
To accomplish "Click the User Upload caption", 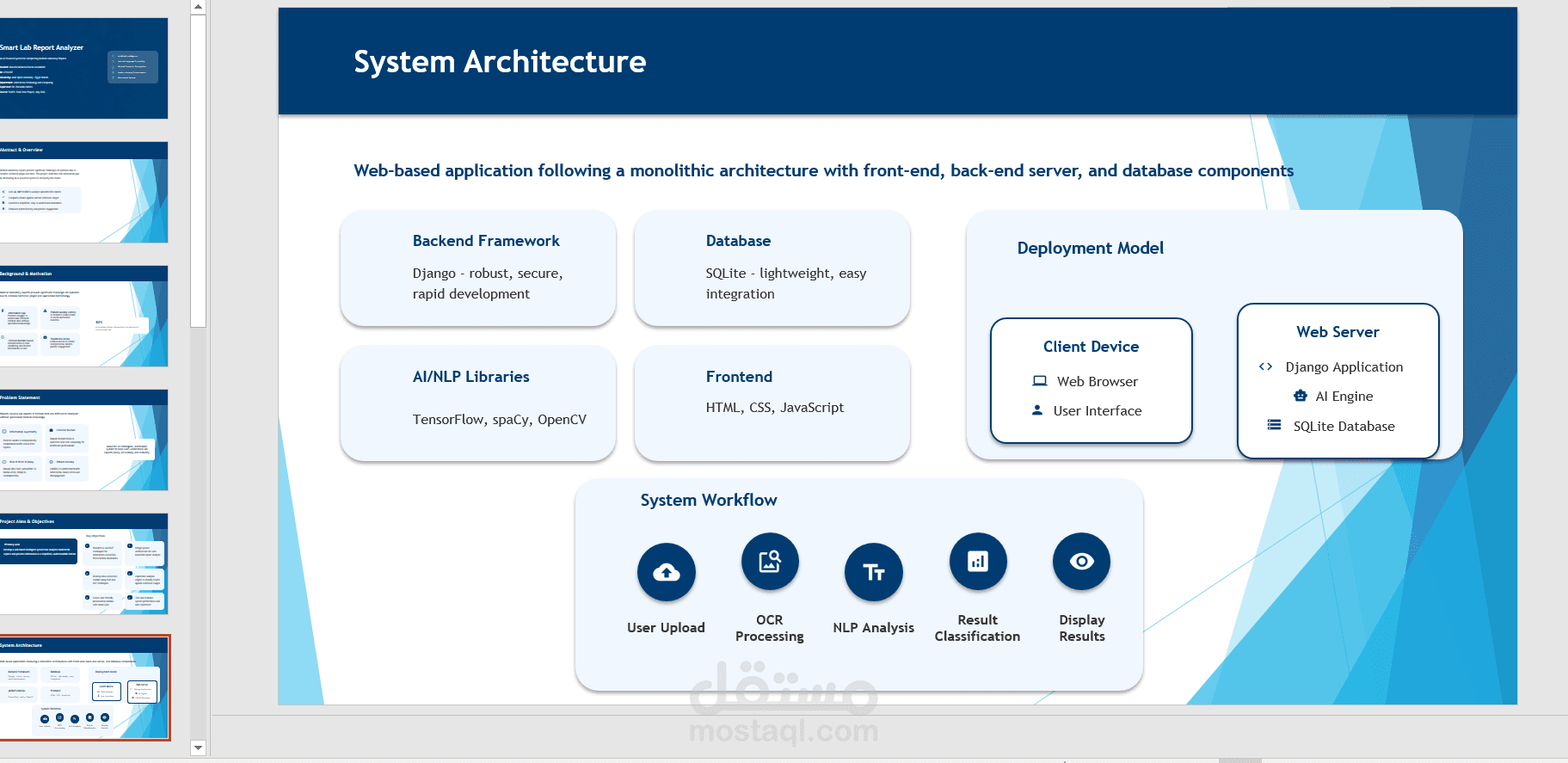I will click(x=666, y=627).
